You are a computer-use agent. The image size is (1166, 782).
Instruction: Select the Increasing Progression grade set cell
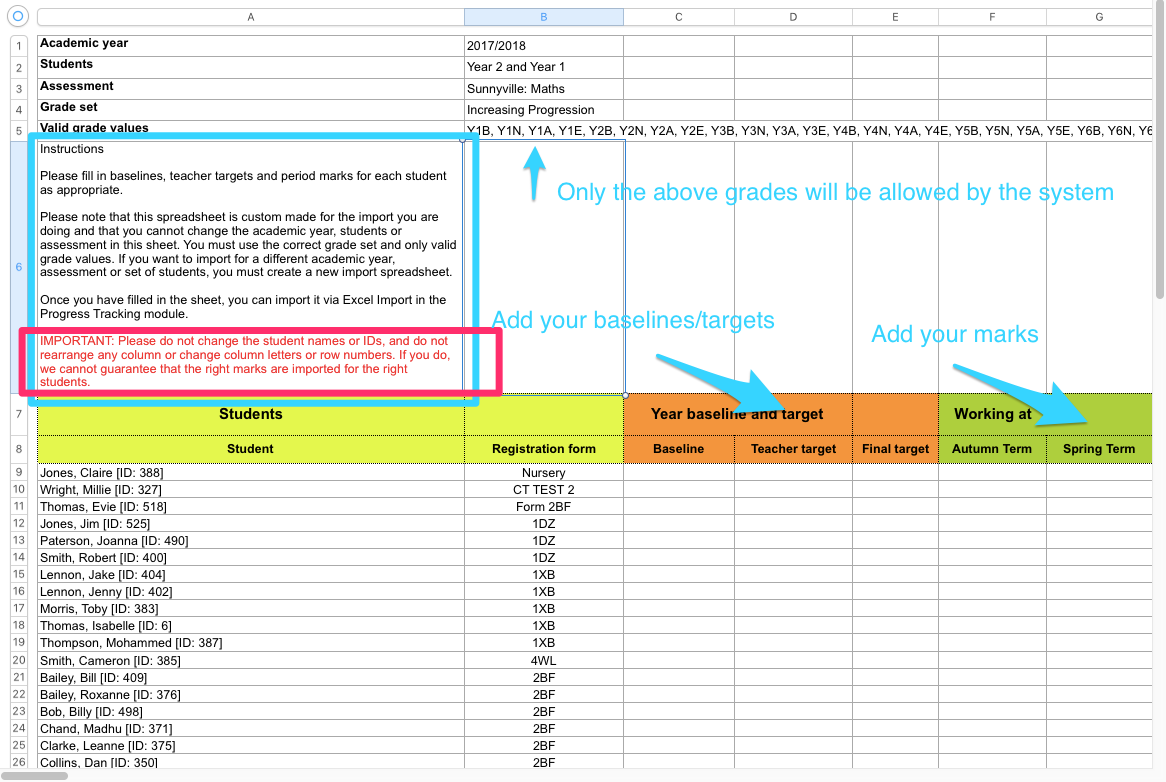point(543,110)
